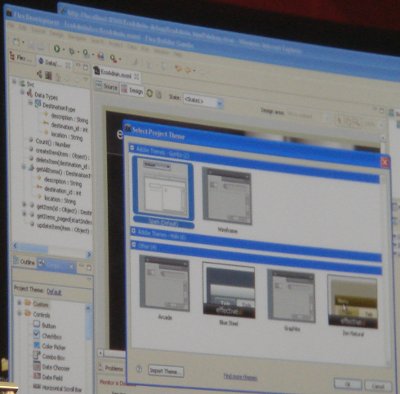Screen dimensions: 400x394
Task: Confirm theme dialog with OK
Action: [x=347, y=384]
